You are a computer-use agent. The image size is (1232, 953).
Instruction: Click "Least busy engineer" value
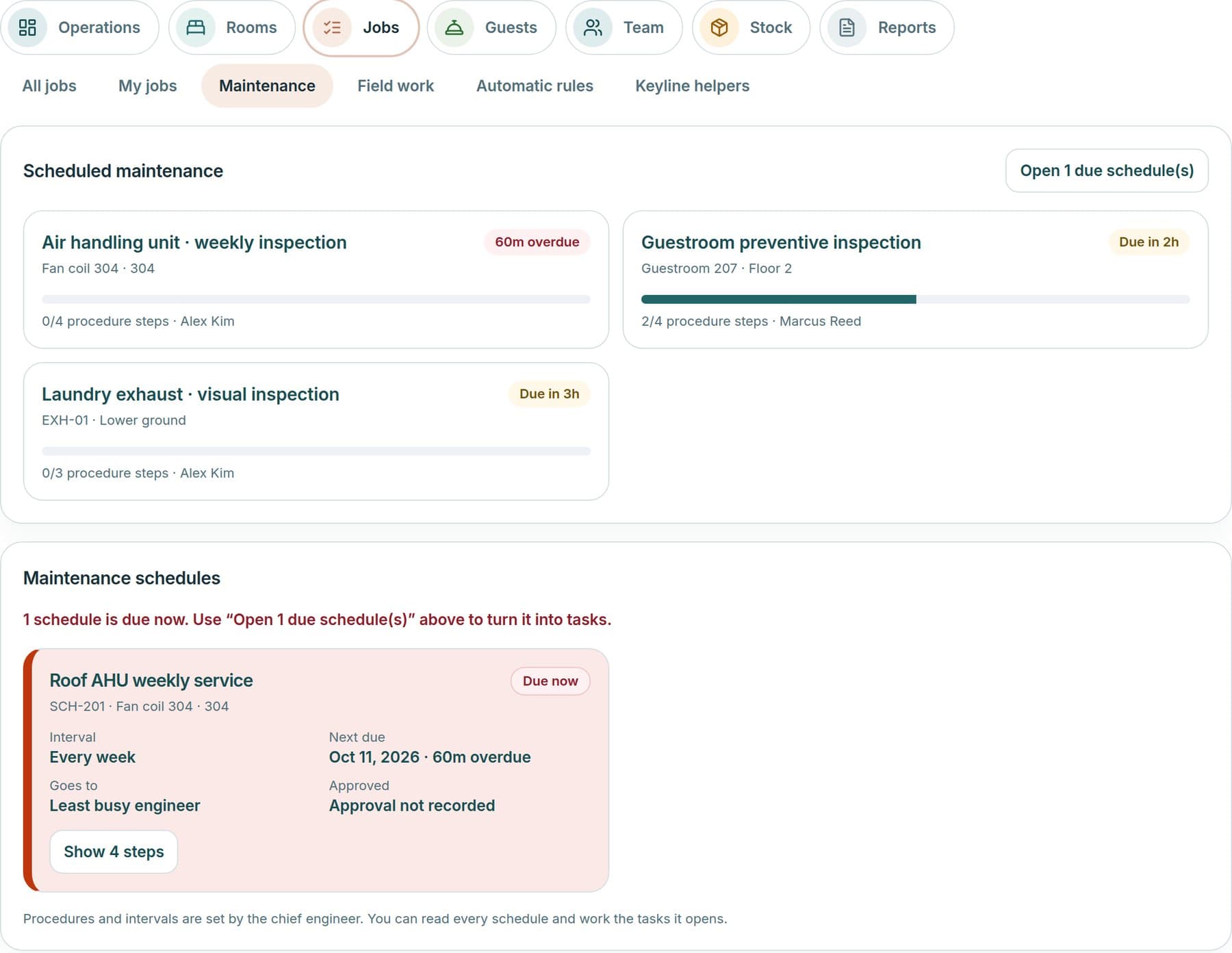(125, 806)
